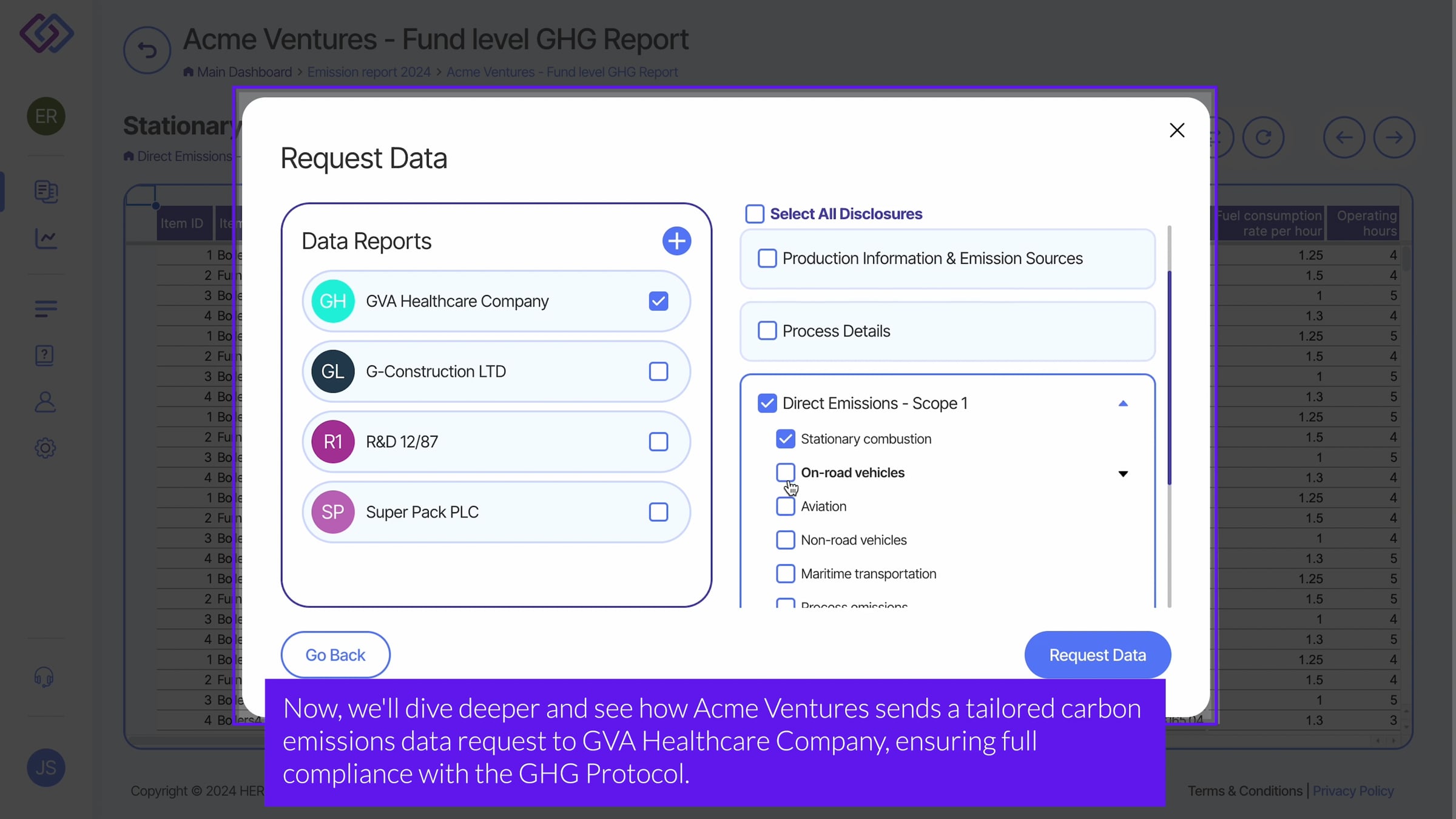Click the Request Data button
1456x819 pixels.
tap(1097, 655)
